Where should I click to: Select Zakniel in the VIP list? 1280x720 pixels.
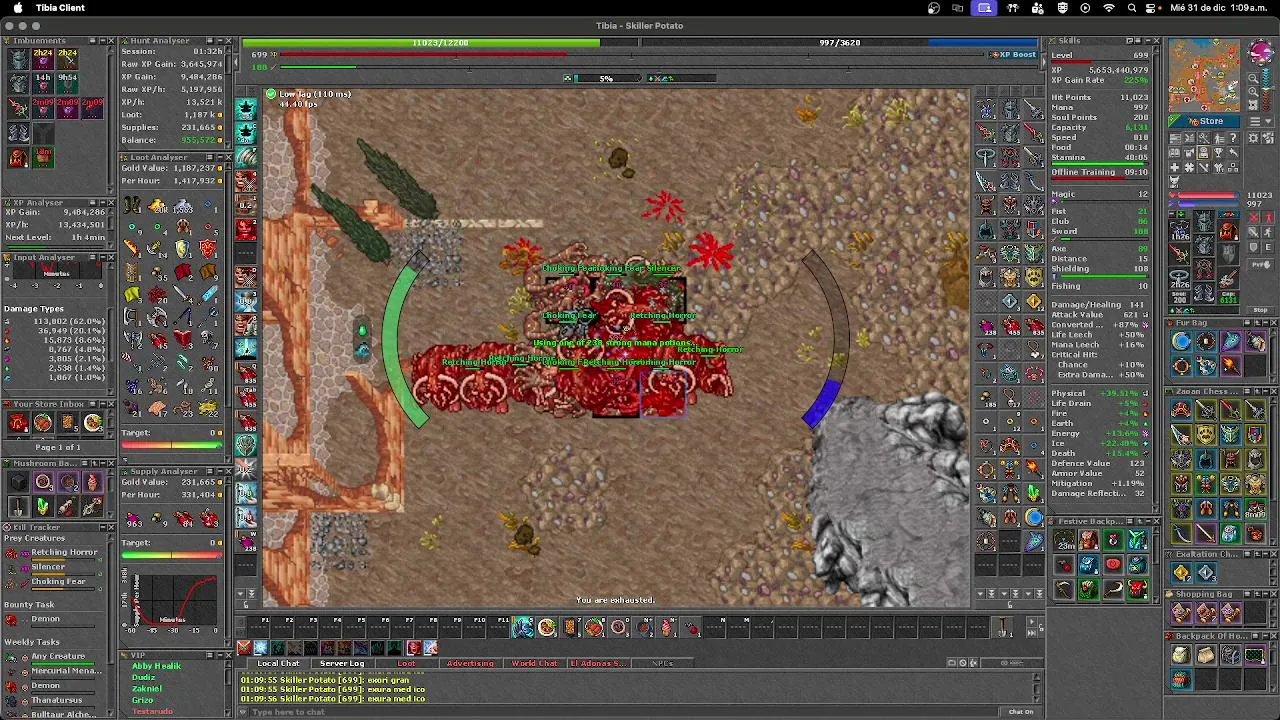pos(147,689)
